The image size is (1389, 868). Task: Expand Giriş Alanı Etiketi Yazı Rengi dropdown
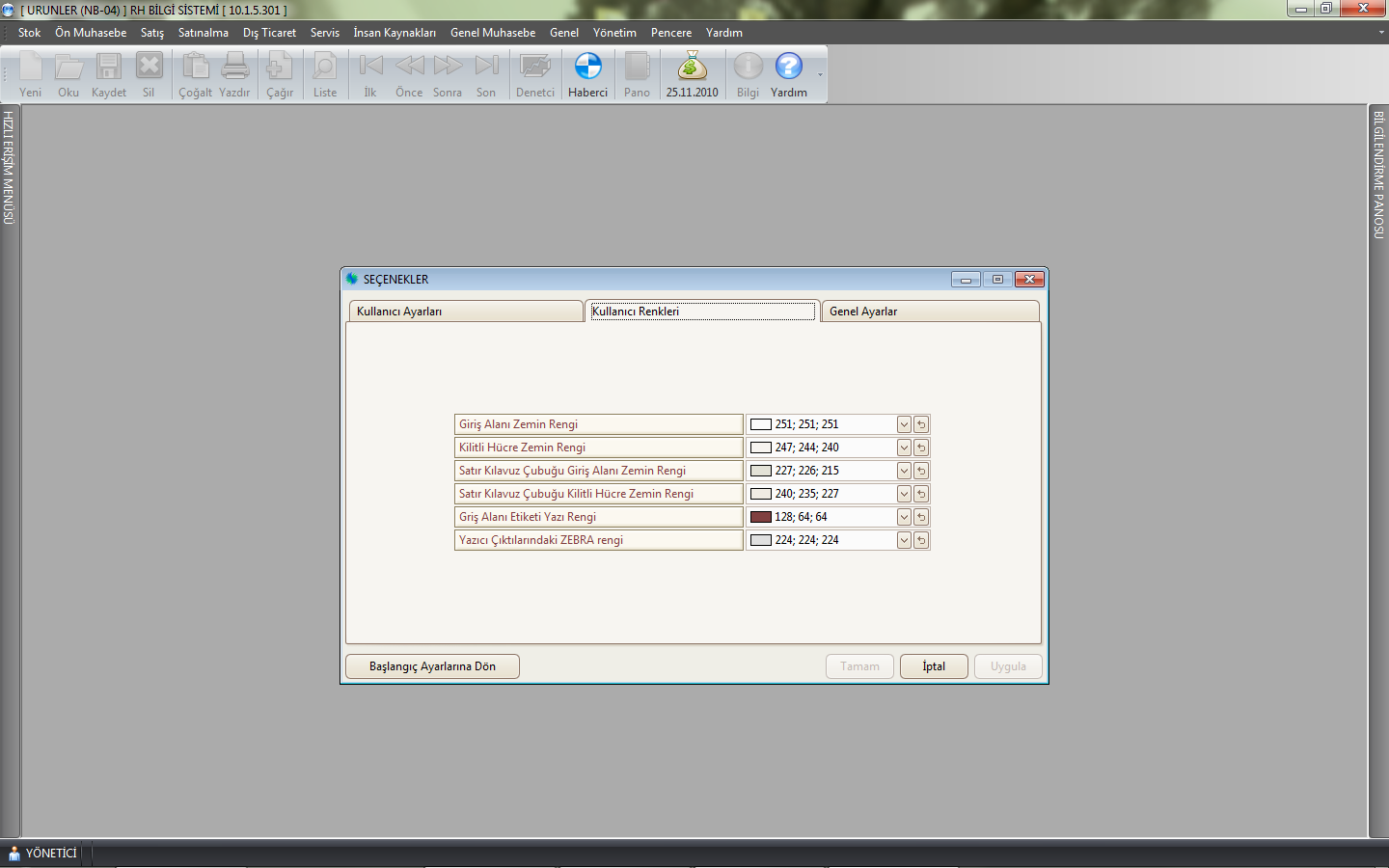point(904,517)
